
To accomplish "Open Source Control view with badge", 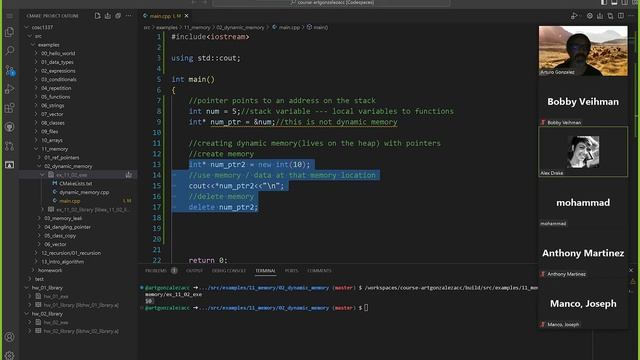I will (x=10, y=70).
